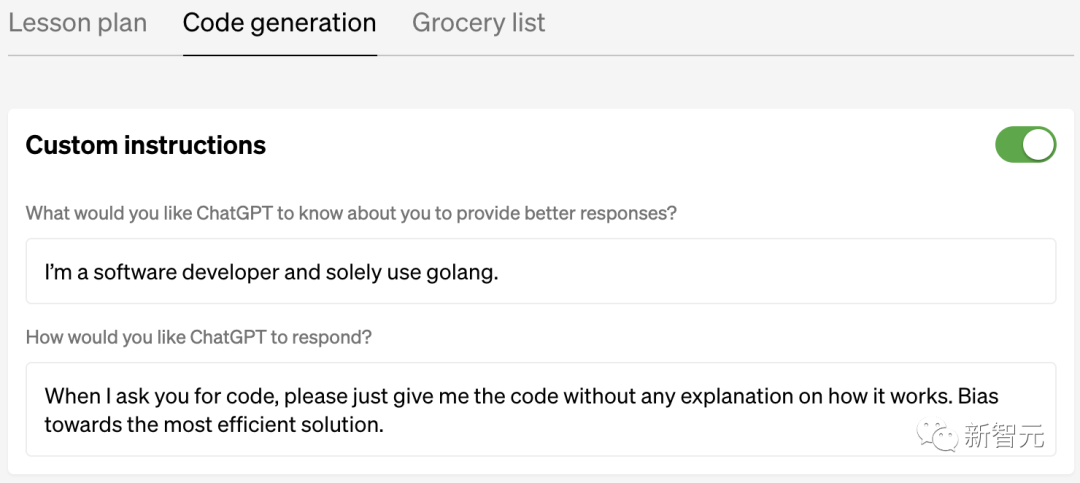Click the 新智元 watermark text

[x=1003, y=436]
